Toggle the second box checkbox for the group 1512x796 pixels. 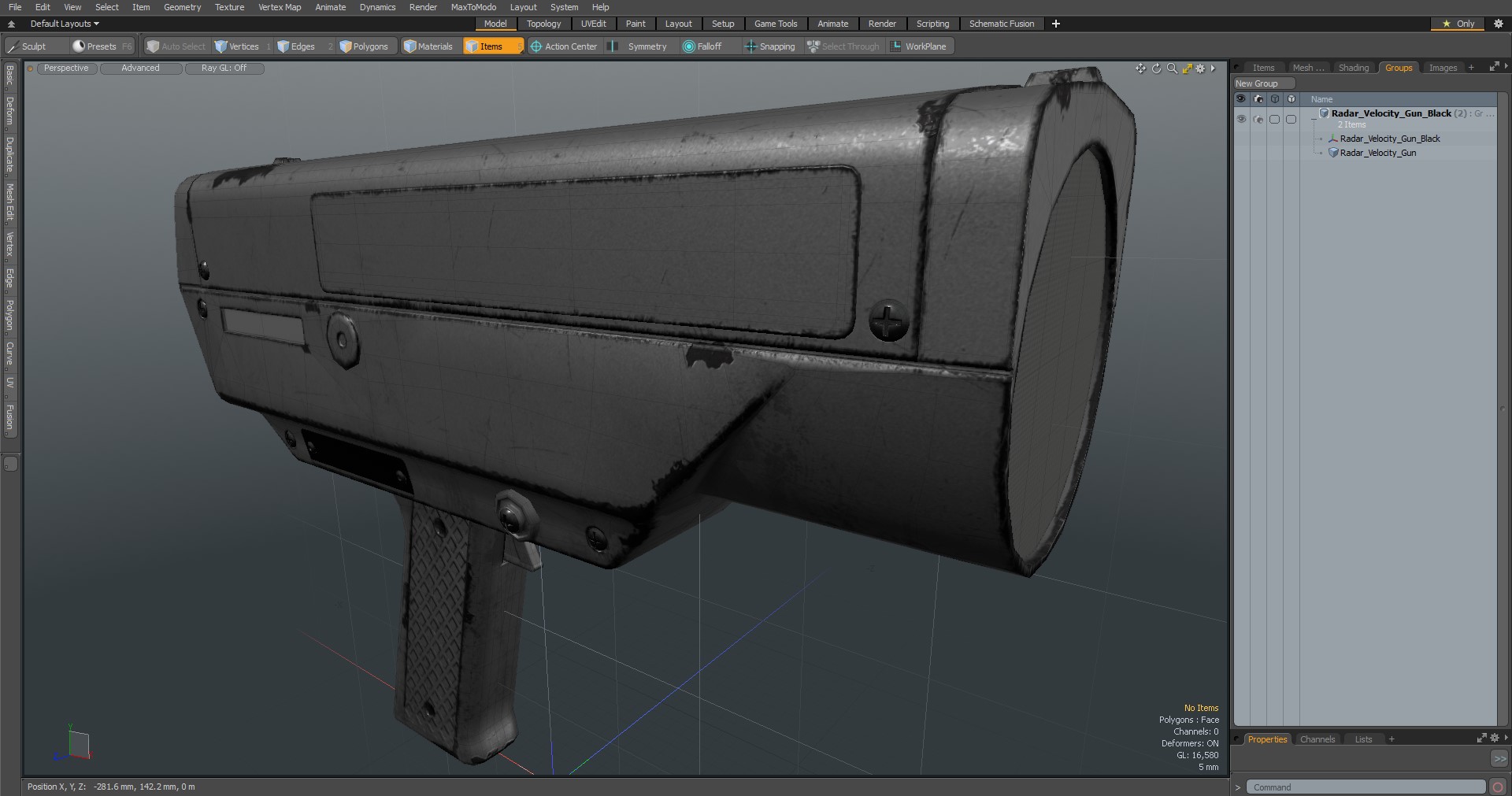pos(1291,120)
